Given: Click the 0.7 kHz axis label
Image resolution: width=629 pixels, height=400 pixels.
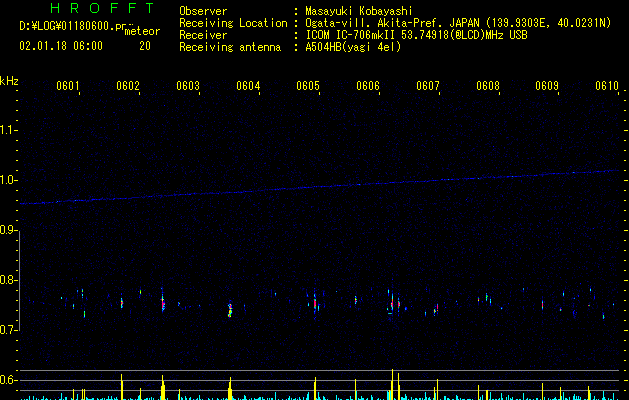Looking at the screenshot, I should click(x=9, y=330).
